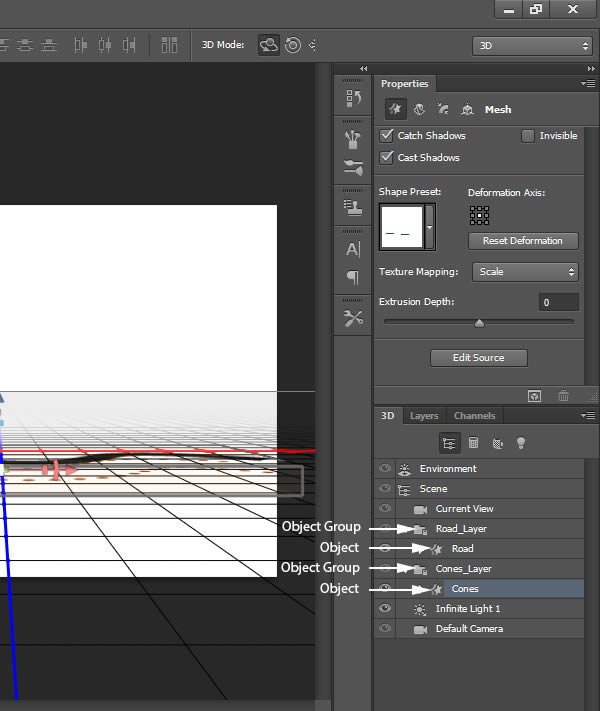Screen dimensions: 600x711
Task: Toggle visibility of Scene
Action: point(385,488)
